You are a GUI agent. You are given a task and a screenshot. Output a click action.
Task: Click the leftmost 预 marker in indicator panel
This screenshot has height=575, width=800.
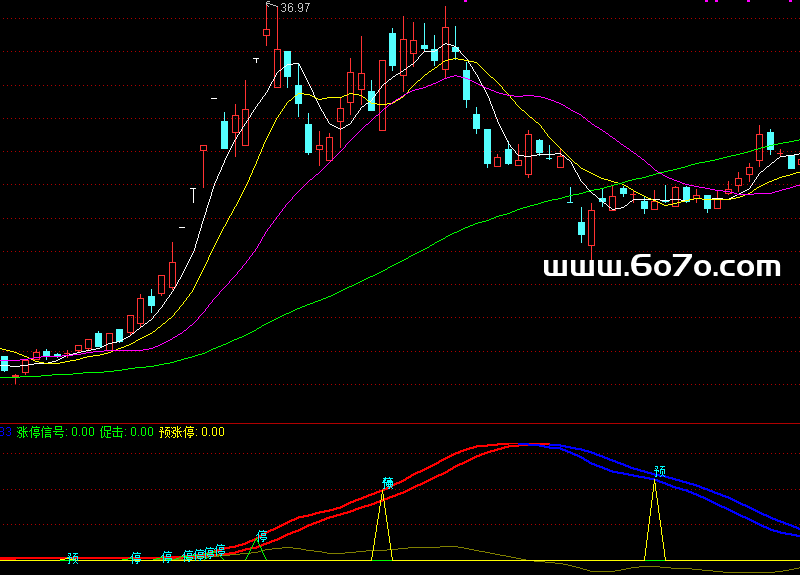(72, 558)
